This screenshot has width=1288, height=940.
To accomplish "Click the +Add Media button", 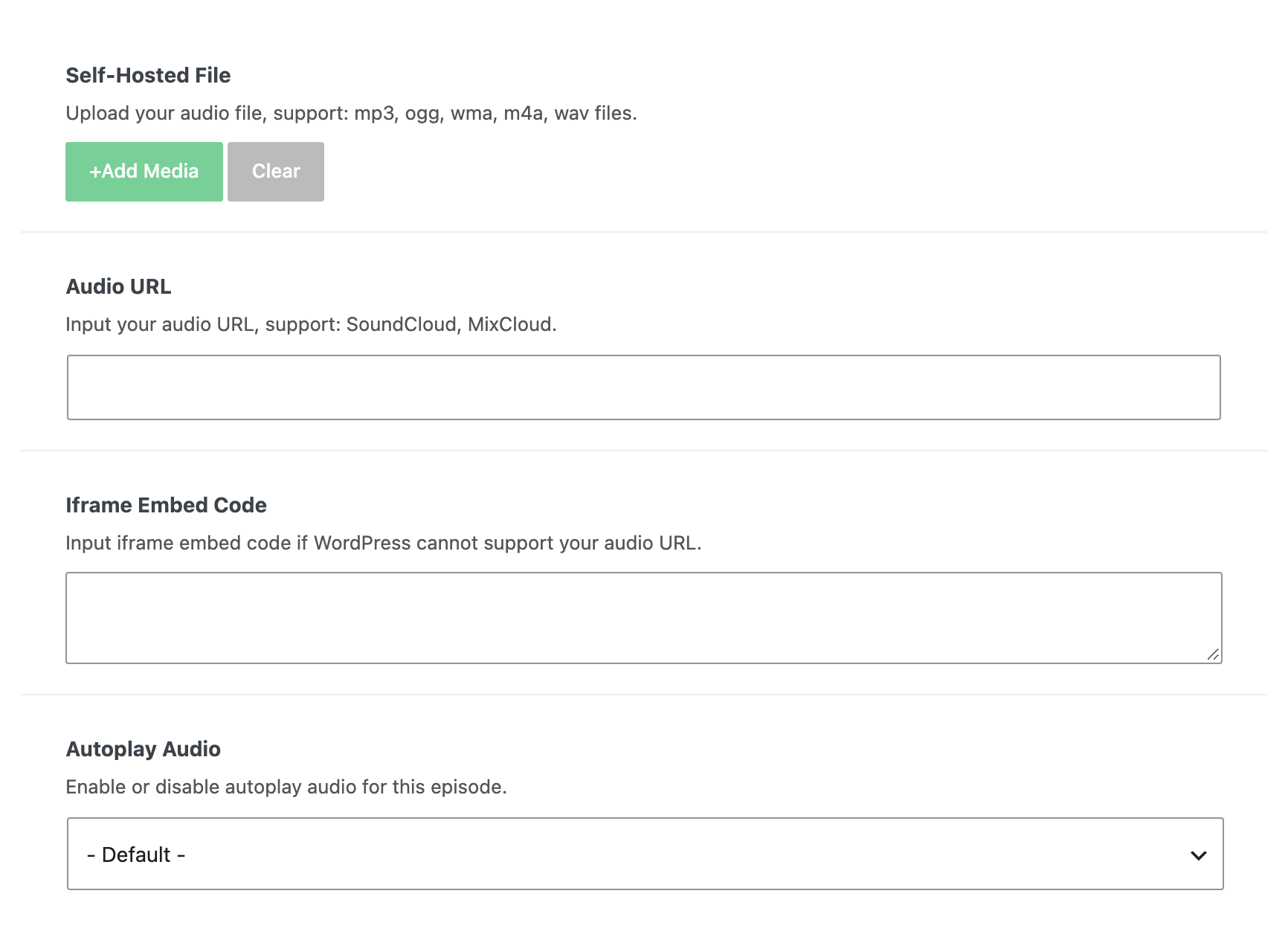I will coord(144,172).
